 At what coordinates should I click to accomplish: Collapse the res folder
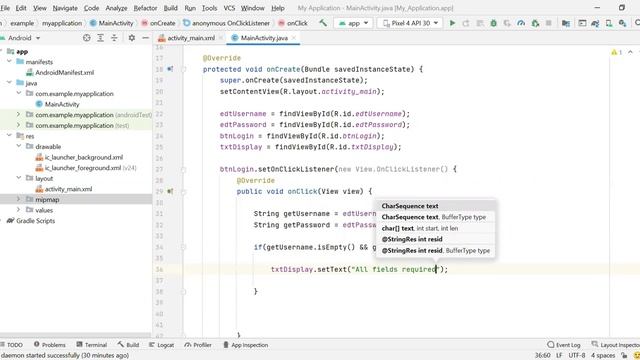(9, 136)
